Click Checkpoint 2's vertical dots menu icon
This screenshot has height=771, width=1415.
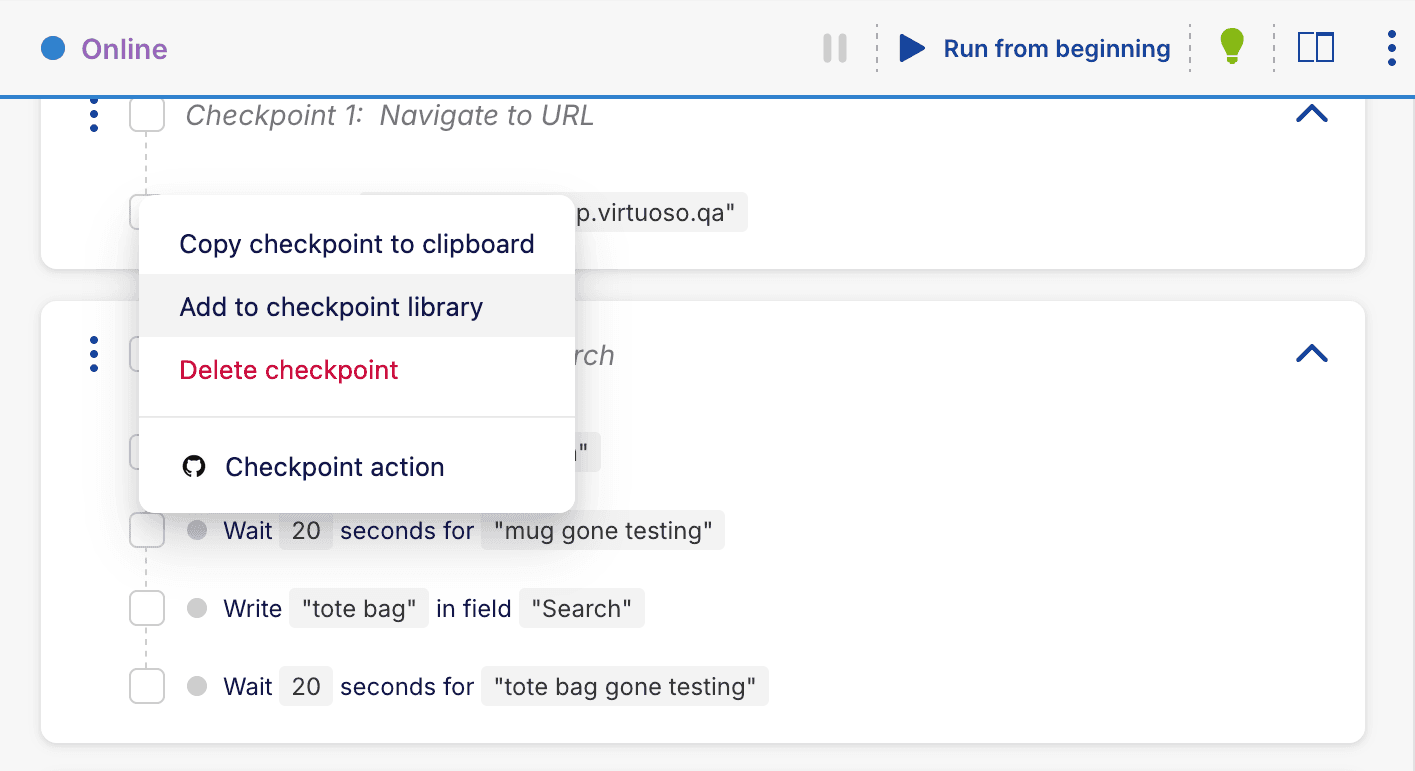93,354
